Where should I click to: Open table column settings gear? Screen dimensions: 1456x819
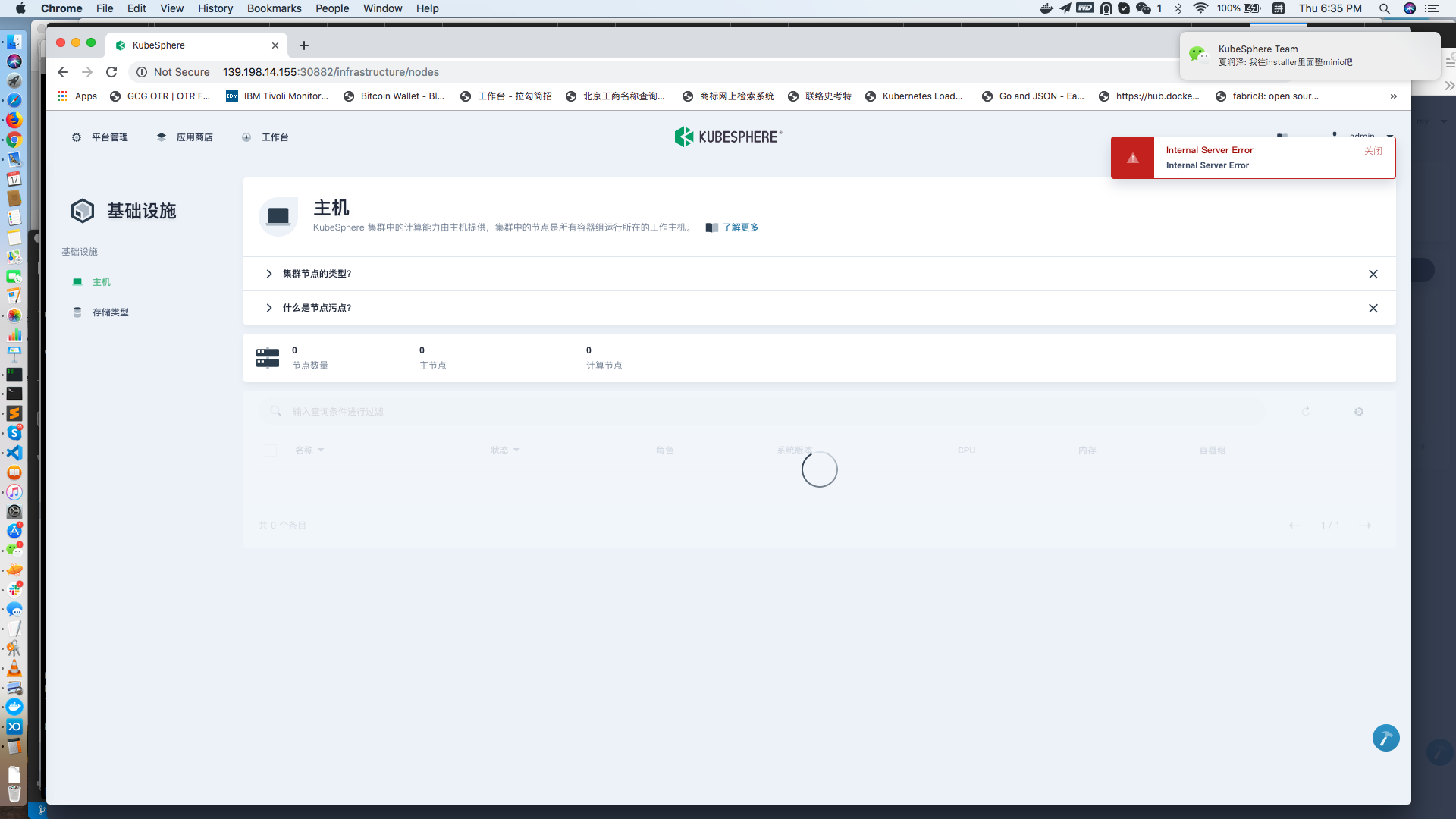(x=1359, y=412)
